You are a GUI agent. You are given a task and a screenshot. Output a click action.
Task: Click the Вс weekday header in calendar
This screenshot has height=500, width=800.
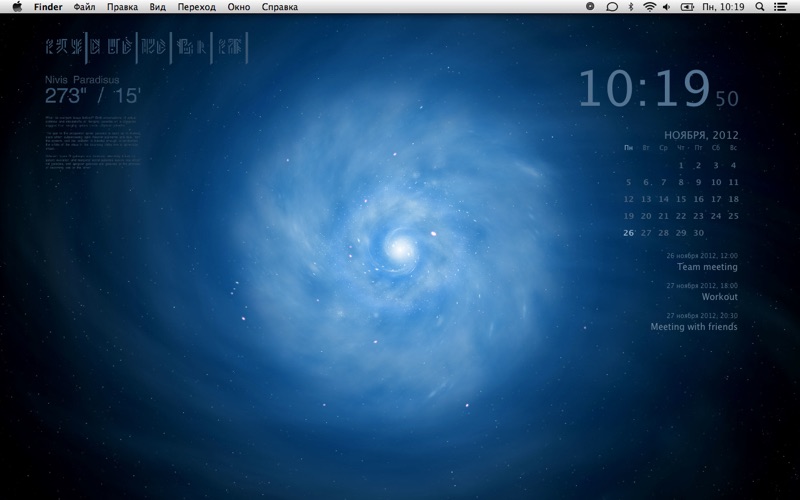pos(733,148)
